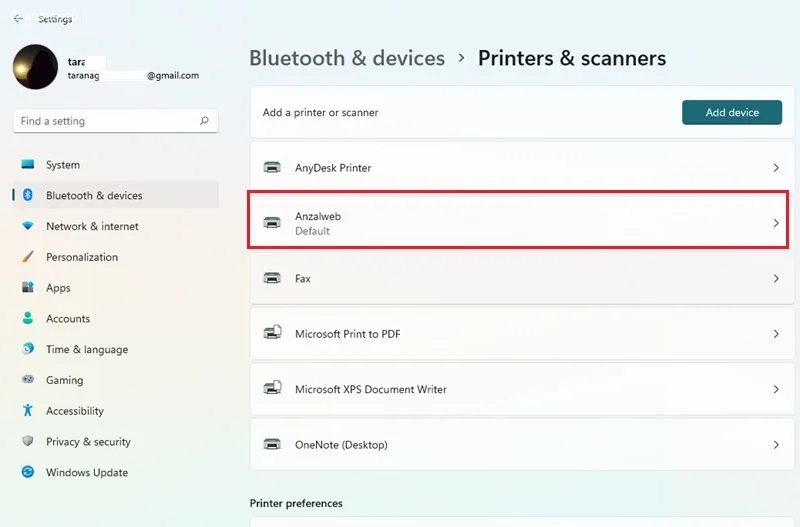Click the Bluetooth icon in sidebar

pos(28,195)
